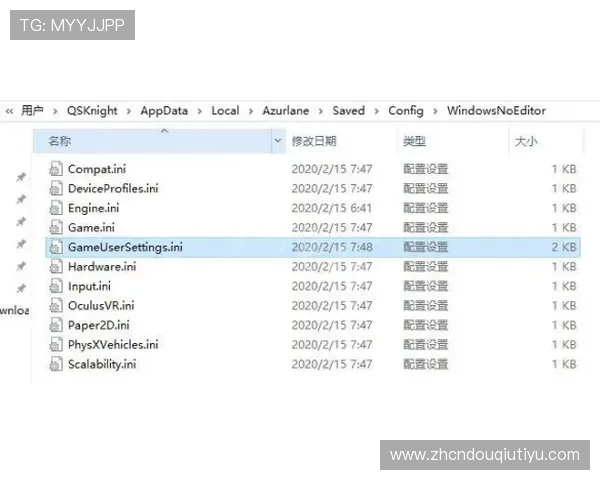Click the OculusVR.ini file icon
The width and height of the screenshot is (600, 480).
pos(56,305)
